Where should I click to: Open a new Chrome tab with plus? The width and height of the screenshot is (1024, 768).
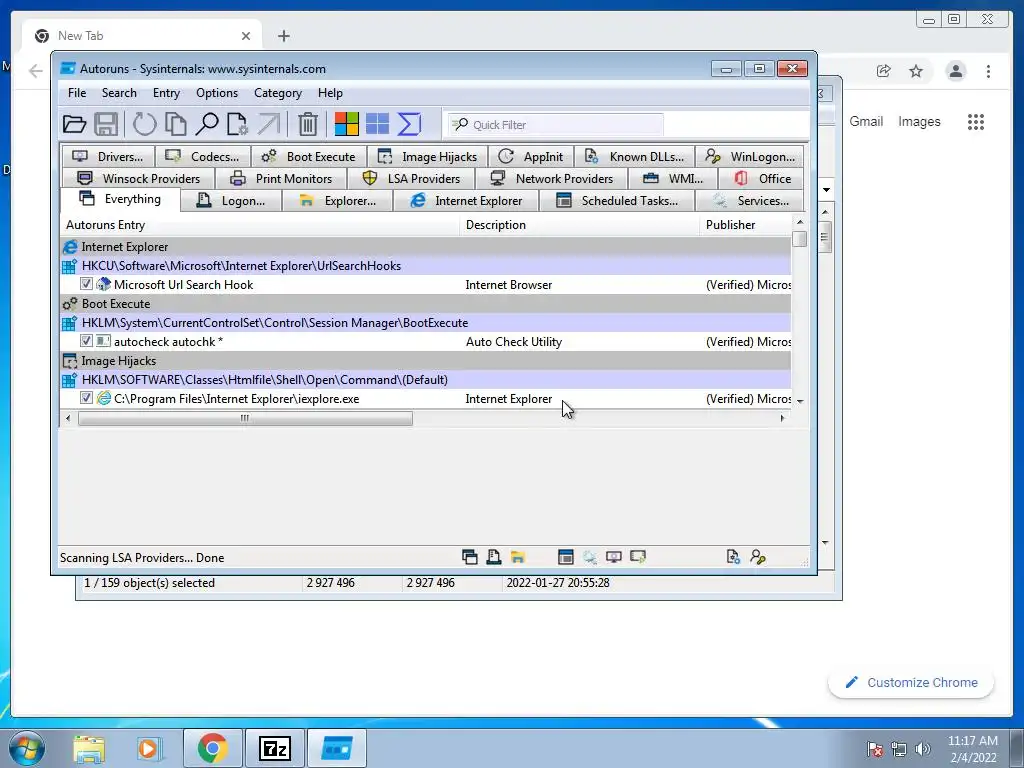point(283,36)
